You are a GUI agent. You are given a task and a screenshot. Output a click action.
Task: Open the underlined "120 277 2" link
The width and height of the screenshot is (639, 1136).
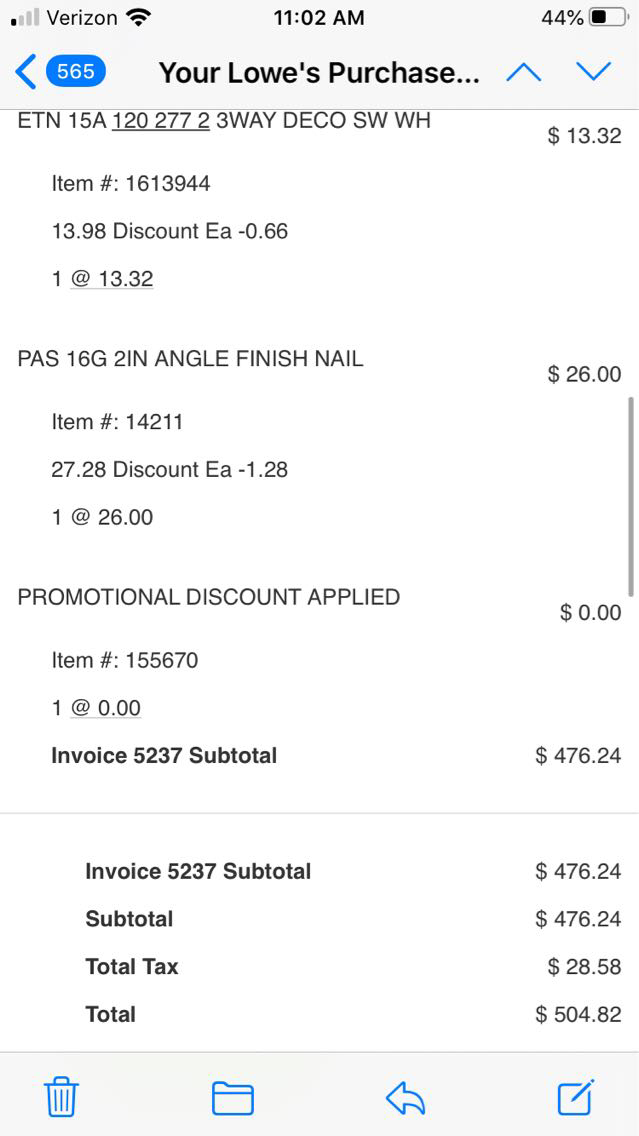[161, 121]
